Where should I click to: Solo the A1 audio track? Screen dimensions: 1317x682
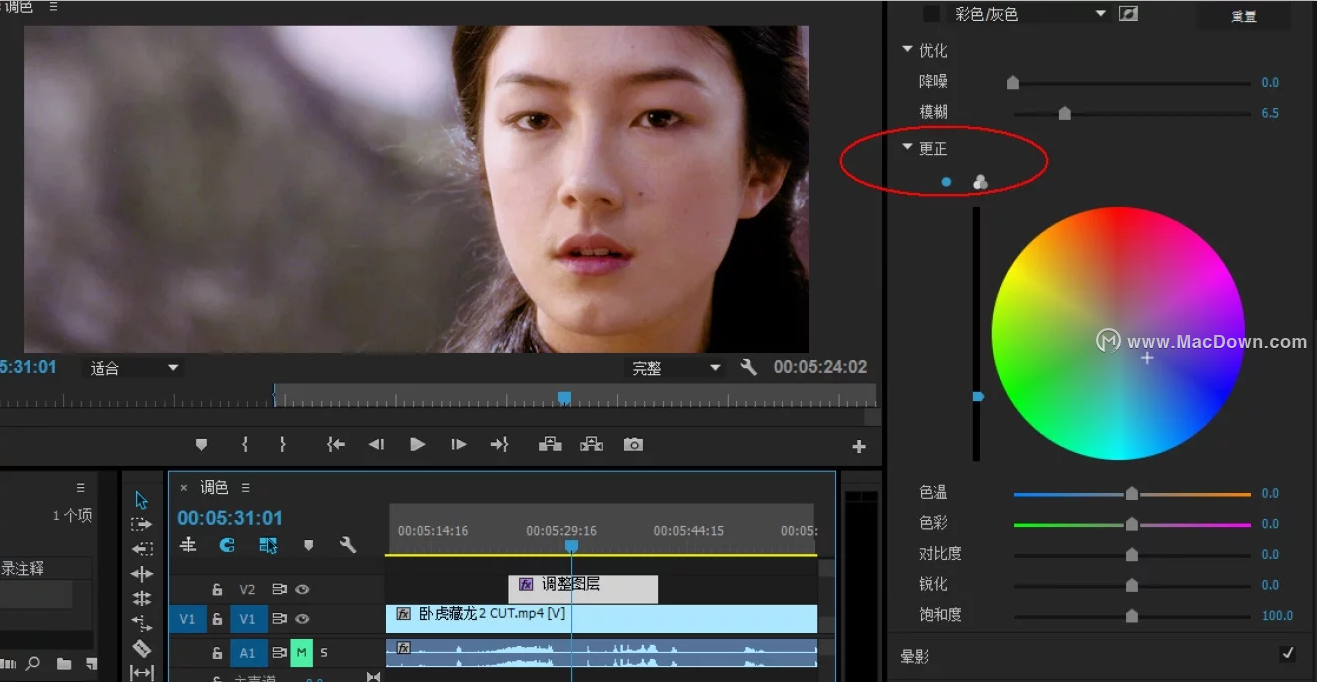tap(324, 653)
